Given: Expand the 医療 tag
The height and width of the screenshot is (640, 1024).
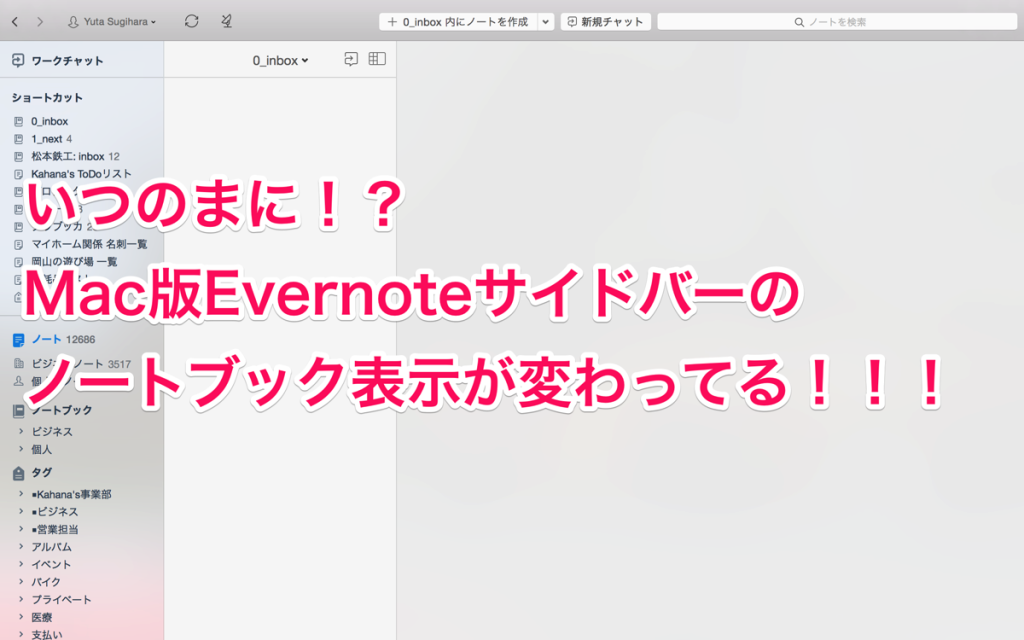Looking at the screenshot, I should [21, 617].
